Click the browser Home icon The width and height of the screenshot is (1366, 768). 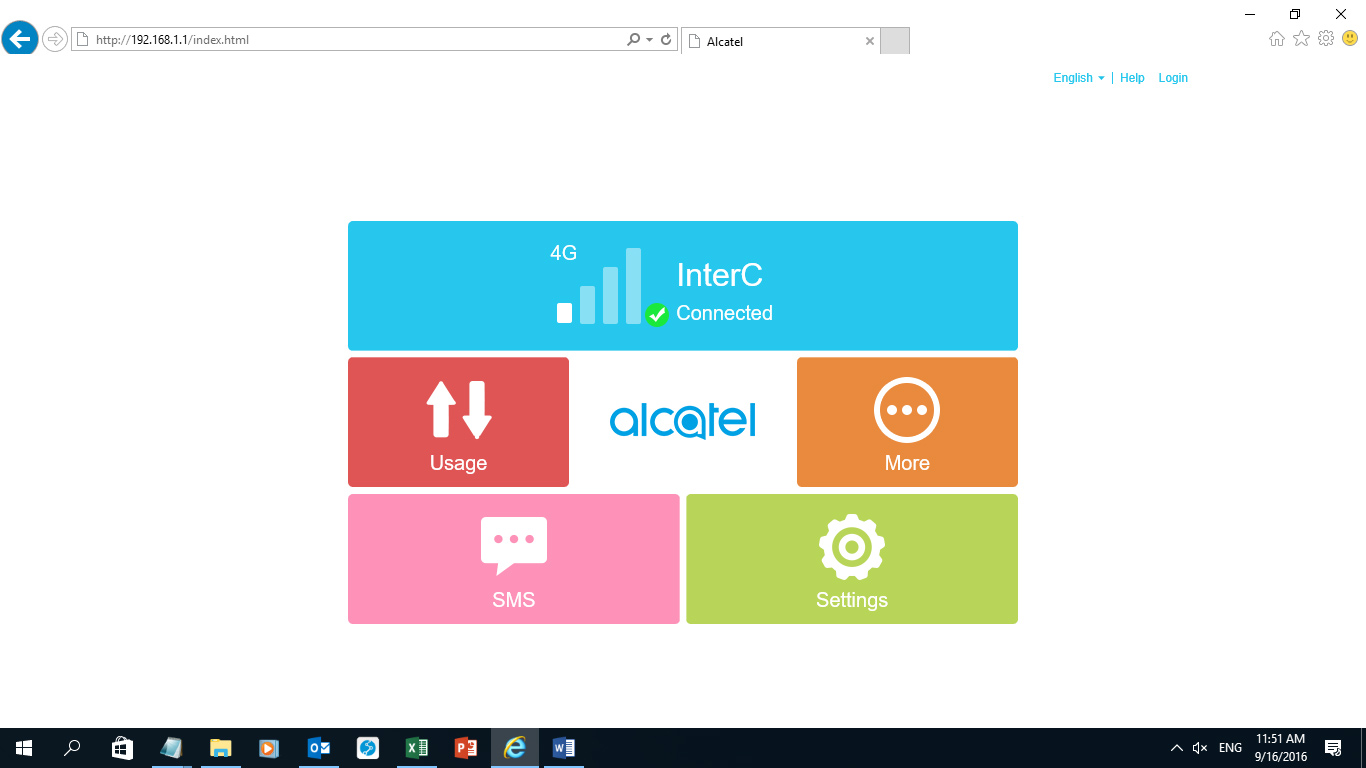tap(1277, 39)
